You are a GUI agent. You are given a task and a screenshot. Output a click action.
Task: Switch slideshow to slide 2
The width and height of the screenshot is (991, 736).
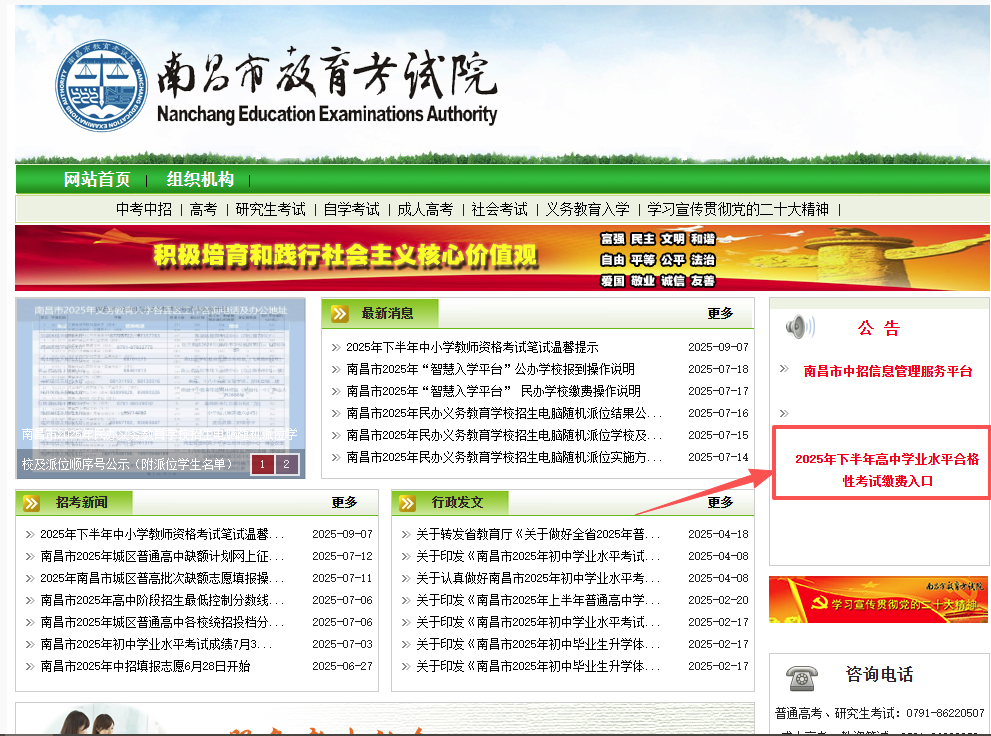click(286, 464)
